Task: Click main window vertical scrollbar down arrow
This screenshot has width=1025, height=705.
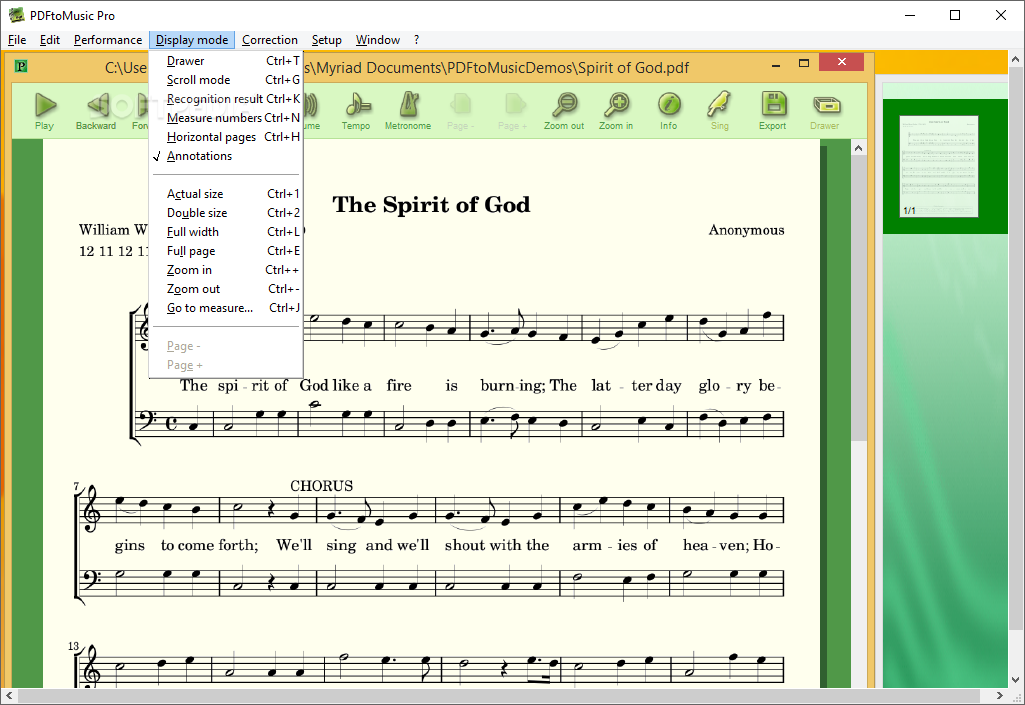Action: click(x=1015, y=679)
